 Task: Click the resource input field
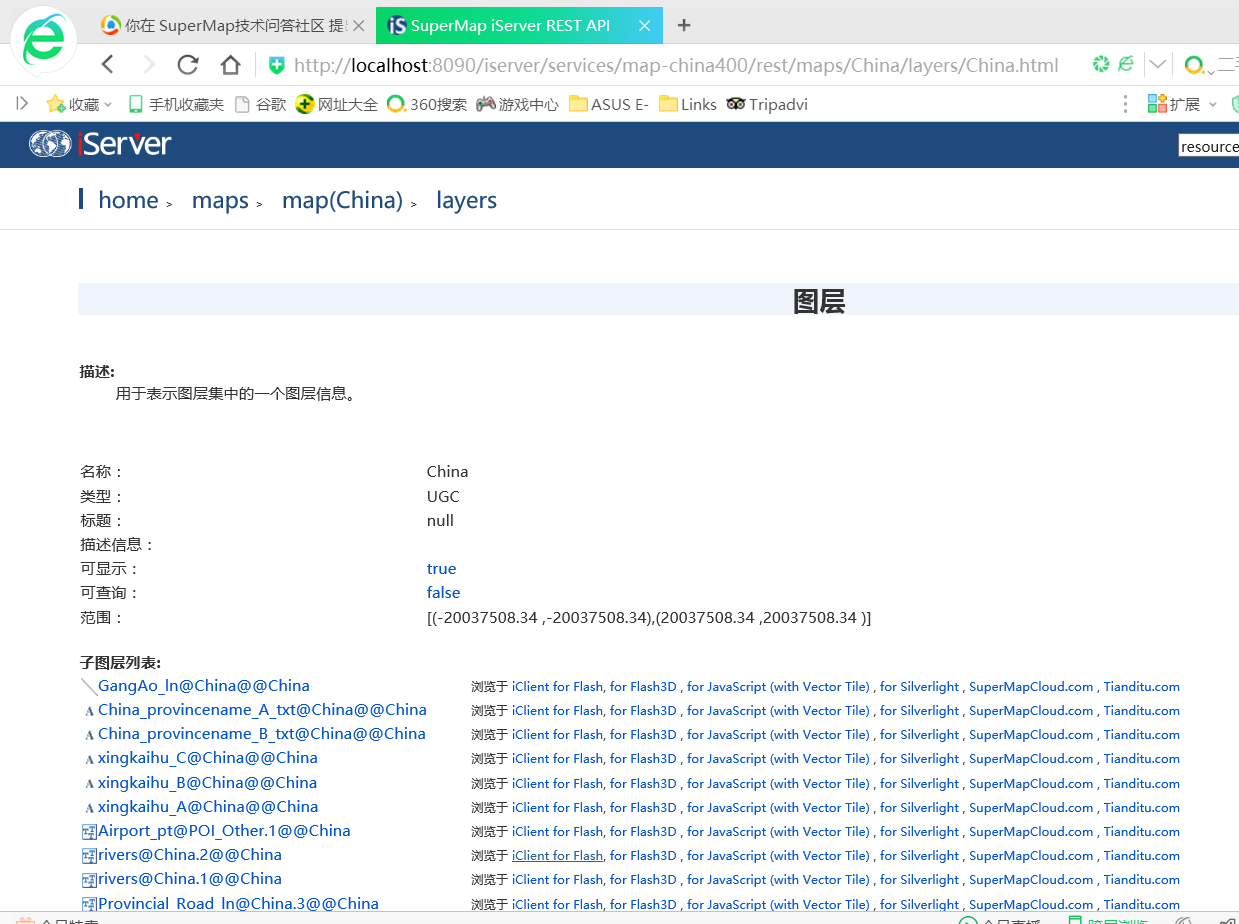pos(1208,146)
